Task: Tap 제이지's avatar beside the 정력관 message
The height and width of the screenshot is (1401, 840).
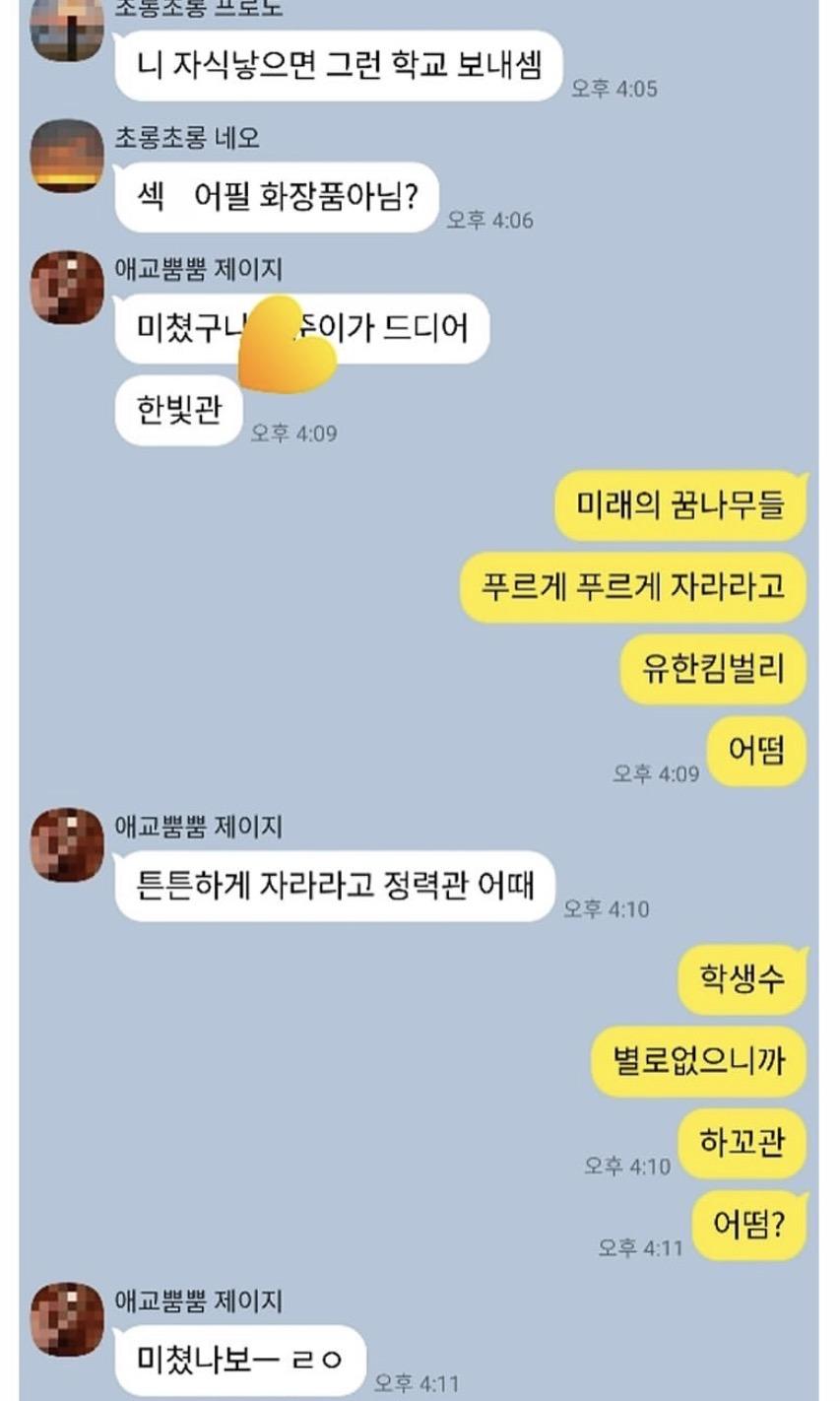Action: (67, 844)
